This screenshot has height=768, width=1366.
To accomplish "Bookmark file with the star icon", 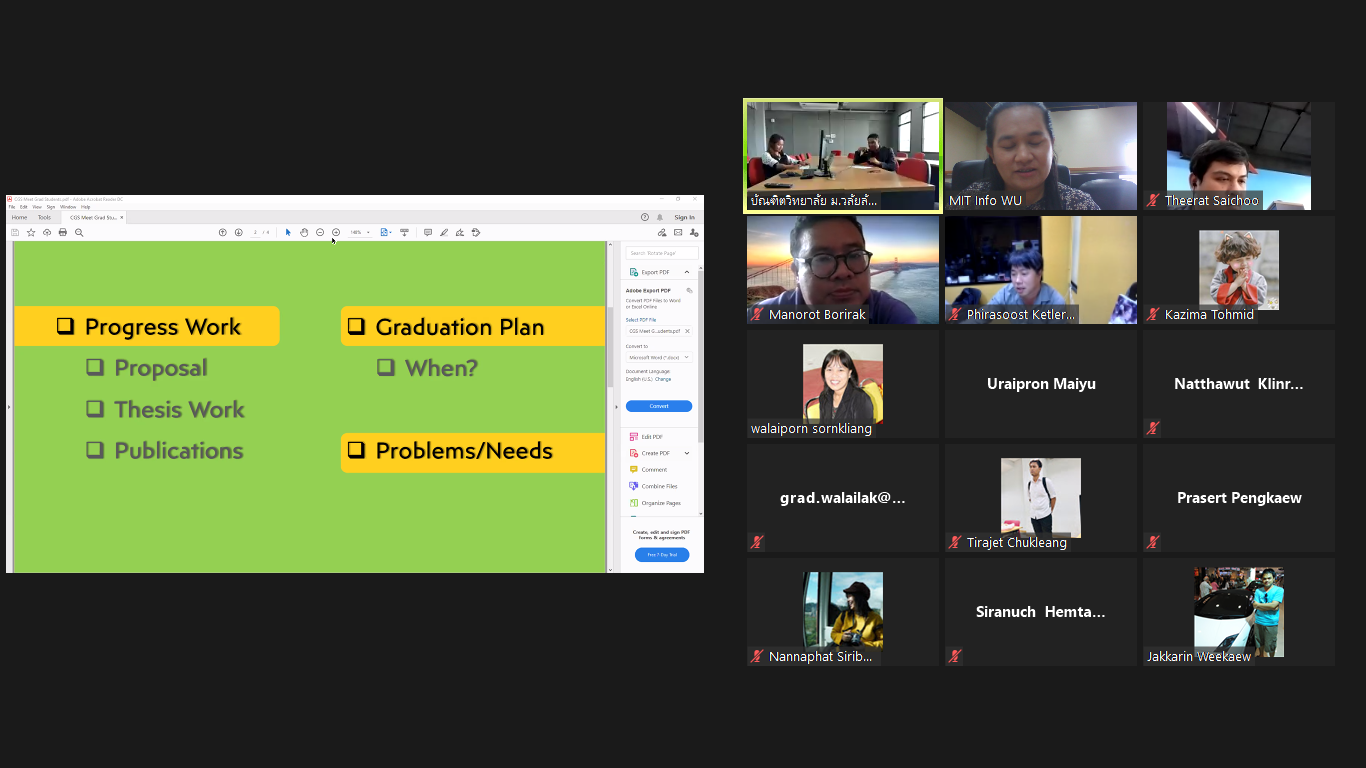I will [31, 232].
